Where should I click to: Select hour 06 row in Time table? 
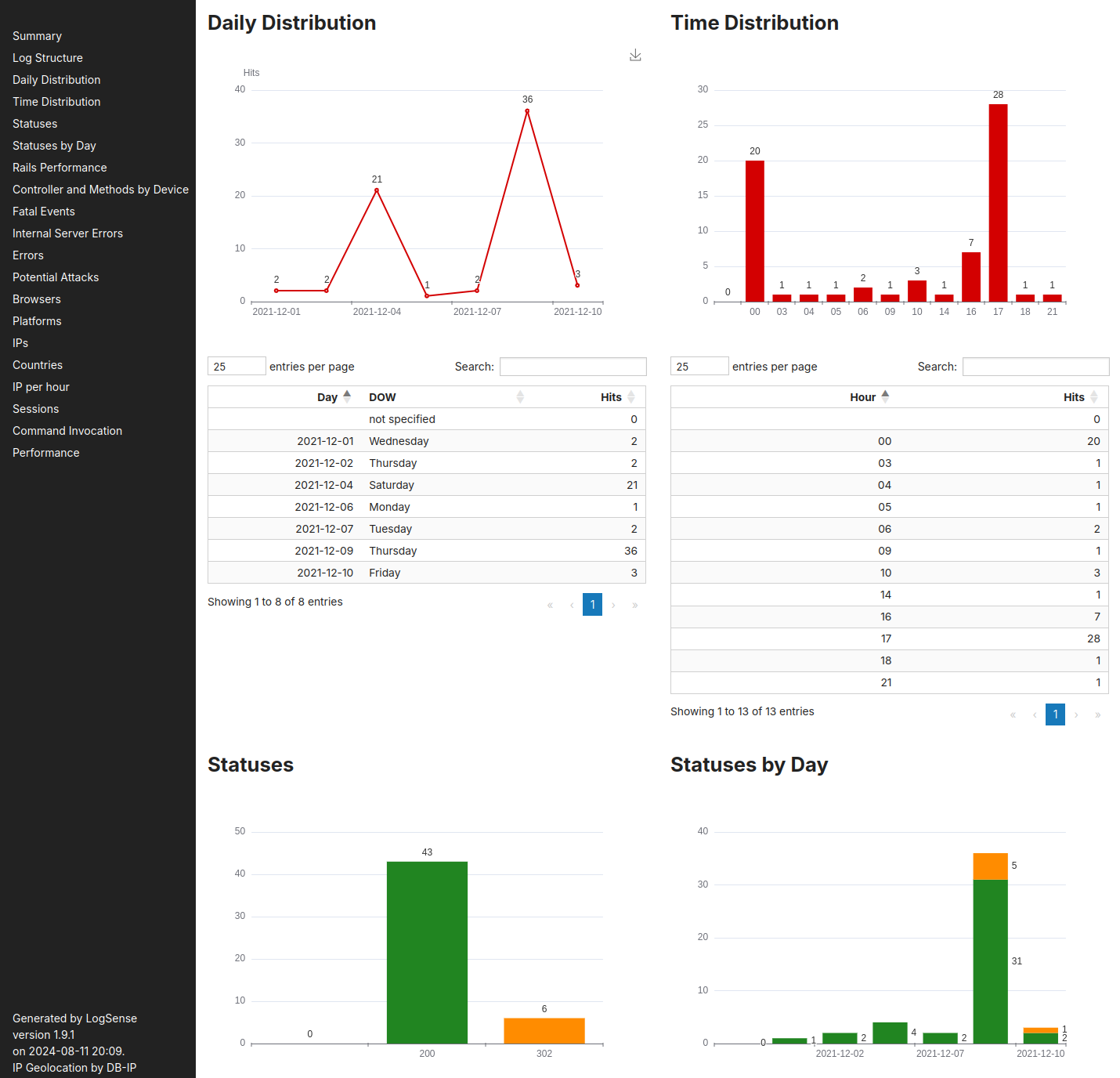890,529
